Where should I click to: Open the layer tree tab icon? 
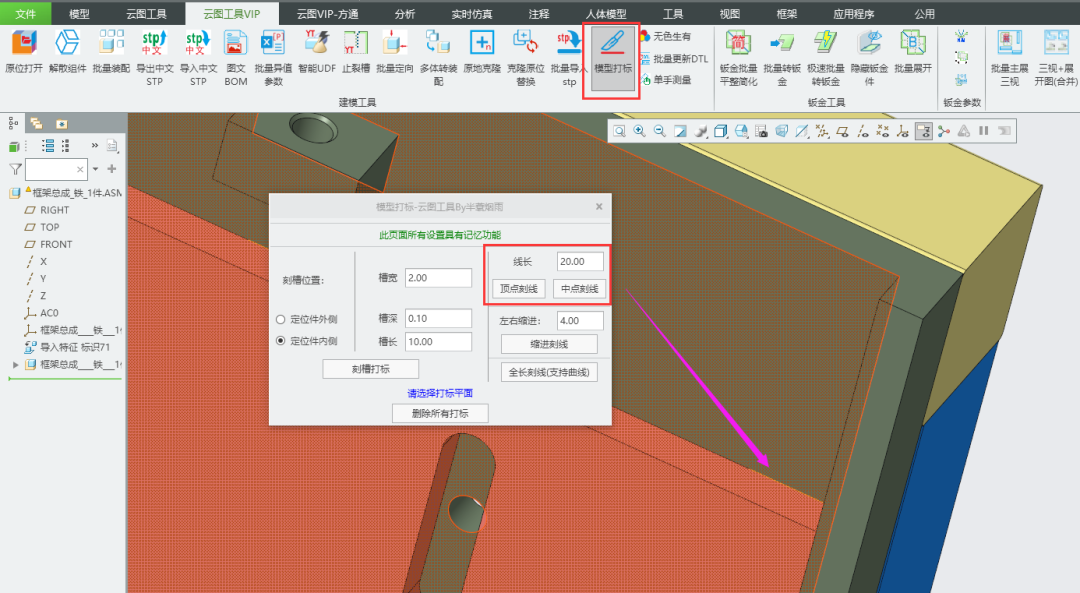[37, 124]
